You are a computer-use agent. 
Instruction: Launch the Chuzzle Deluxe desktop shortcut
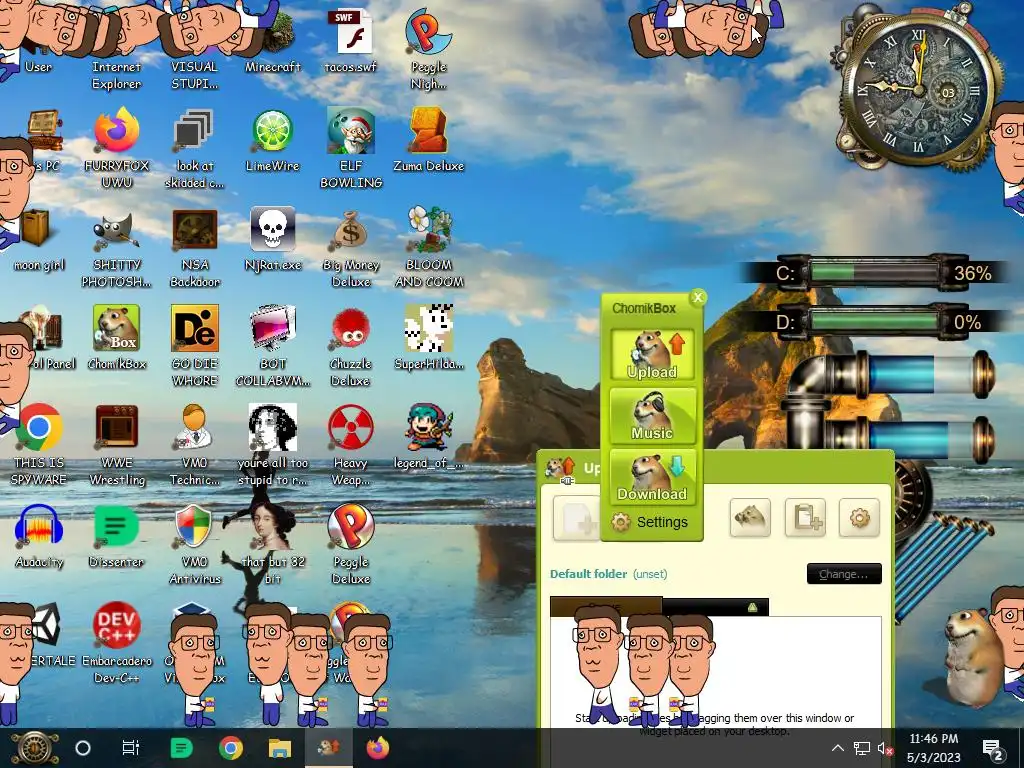pyautogui.click(x=351, y=345)
